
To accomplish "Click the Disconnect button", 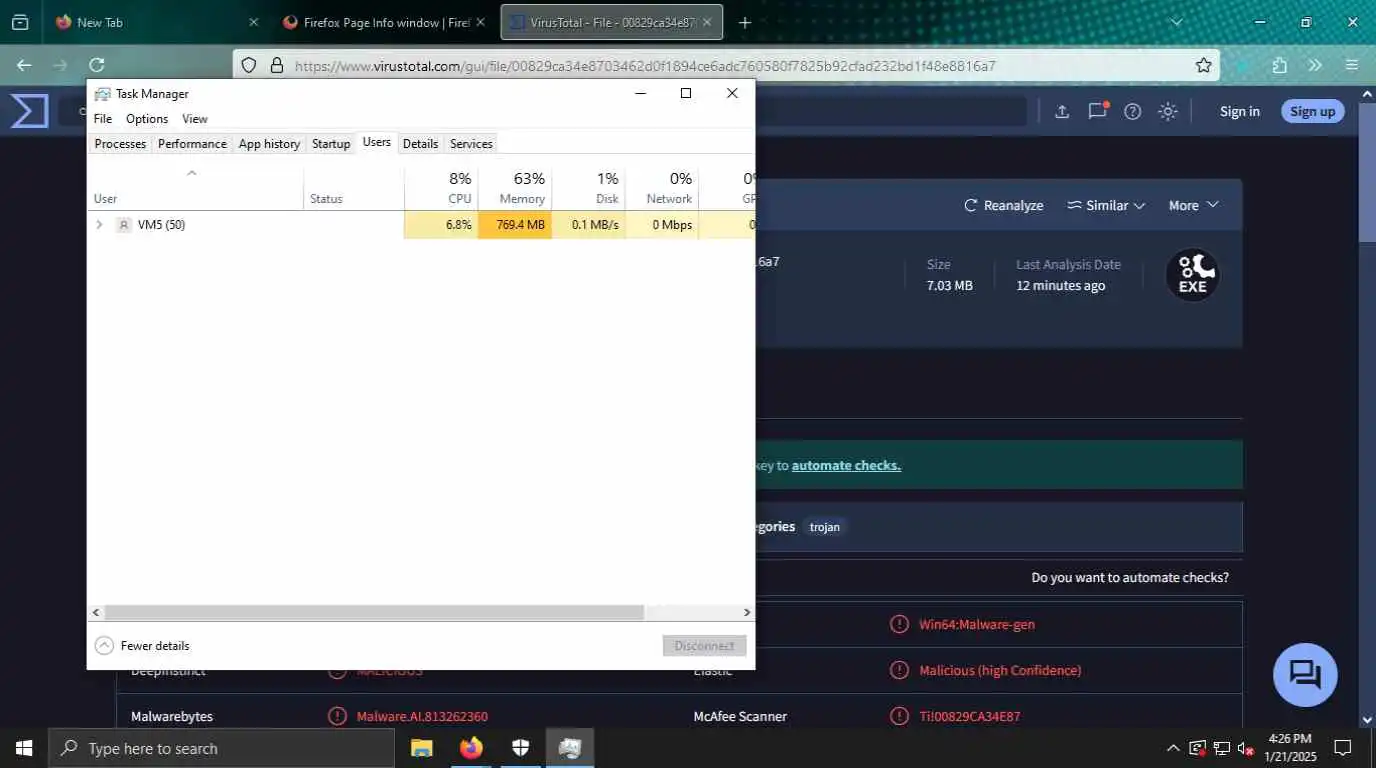I will coord(704,645).
